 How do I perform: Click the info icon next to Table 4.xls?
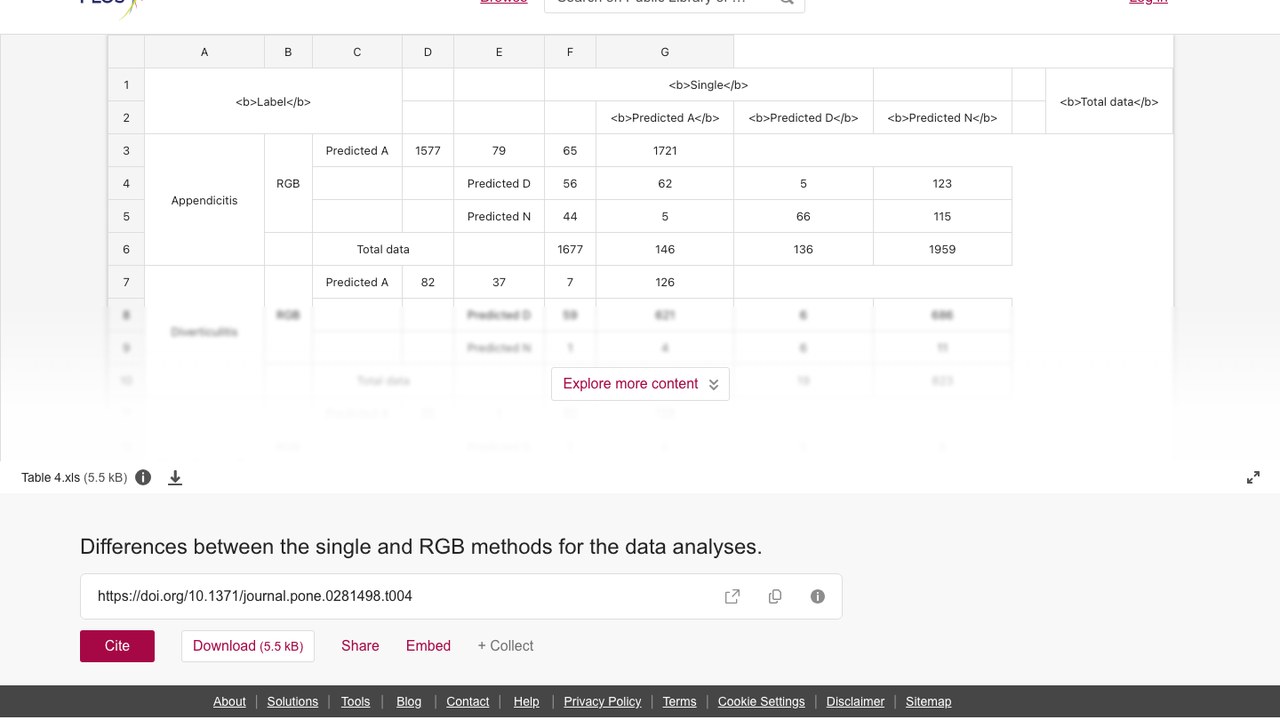[x=143, y=477]
